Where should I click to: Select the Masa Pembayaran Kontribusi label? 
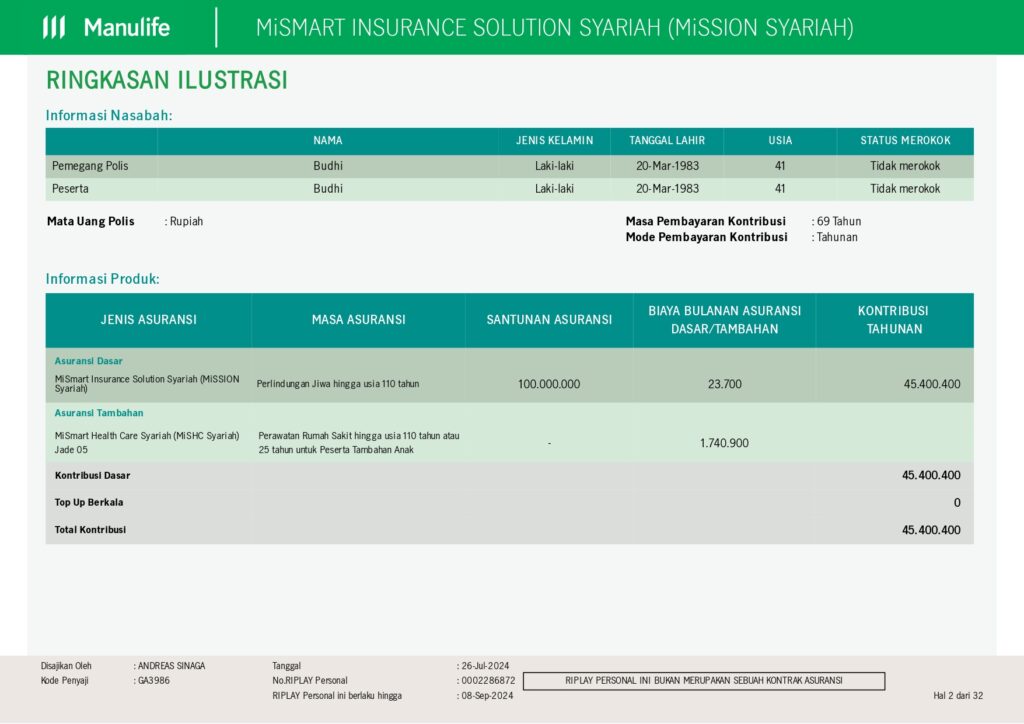(706, 221)
